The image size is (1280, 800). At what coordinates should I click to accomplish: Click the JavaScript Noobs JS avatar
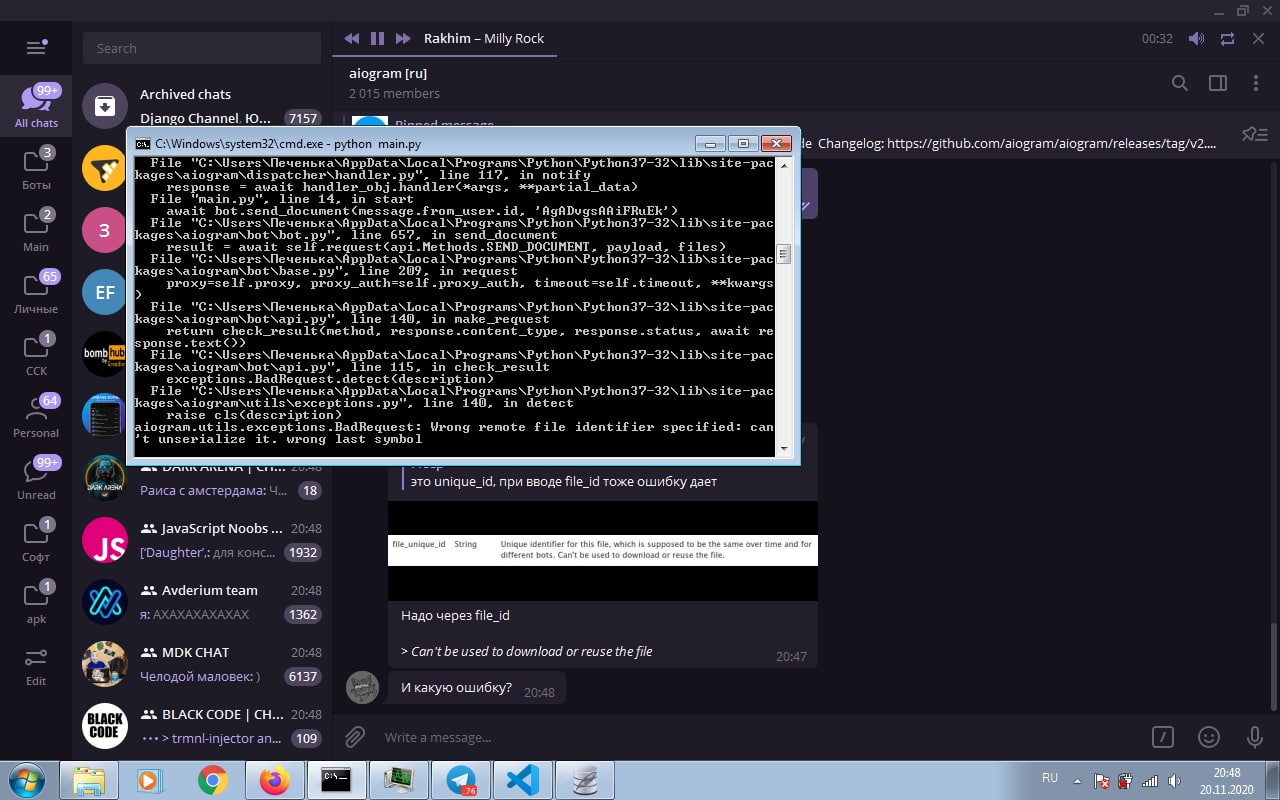105,540
